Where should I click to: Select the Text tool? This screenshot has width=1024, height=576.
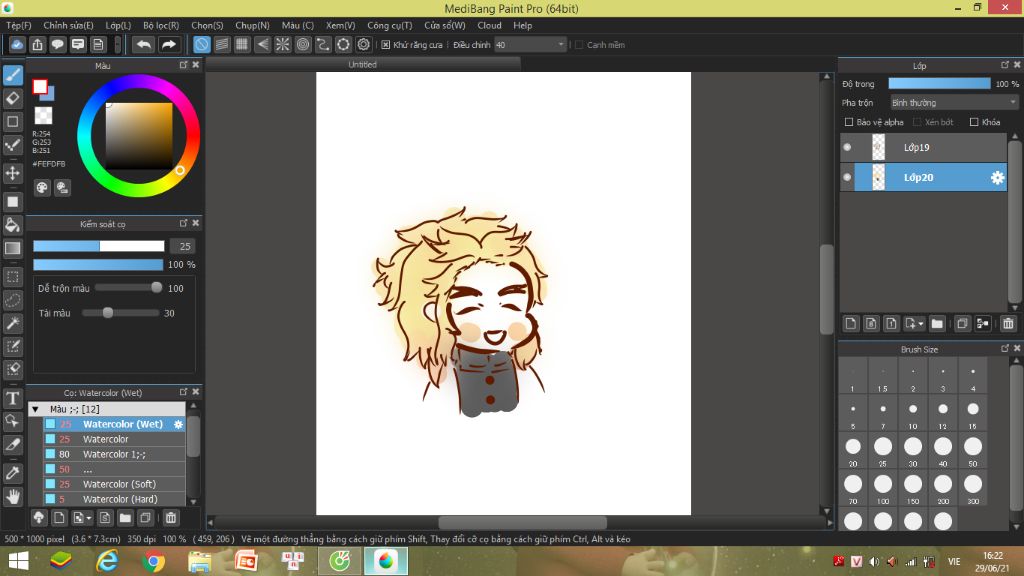click(12, 398)
